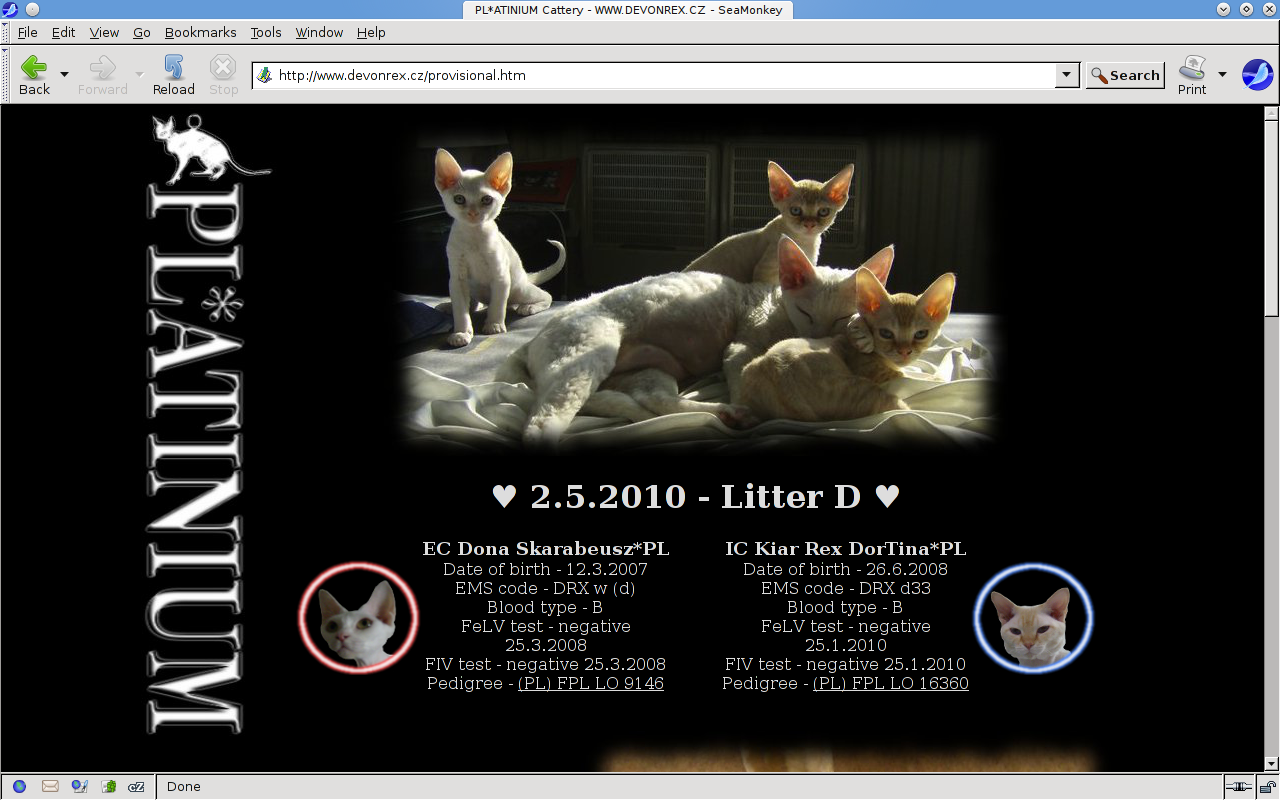Open Composer from status bar icon

pyautogui.click(x=79, y=787)
